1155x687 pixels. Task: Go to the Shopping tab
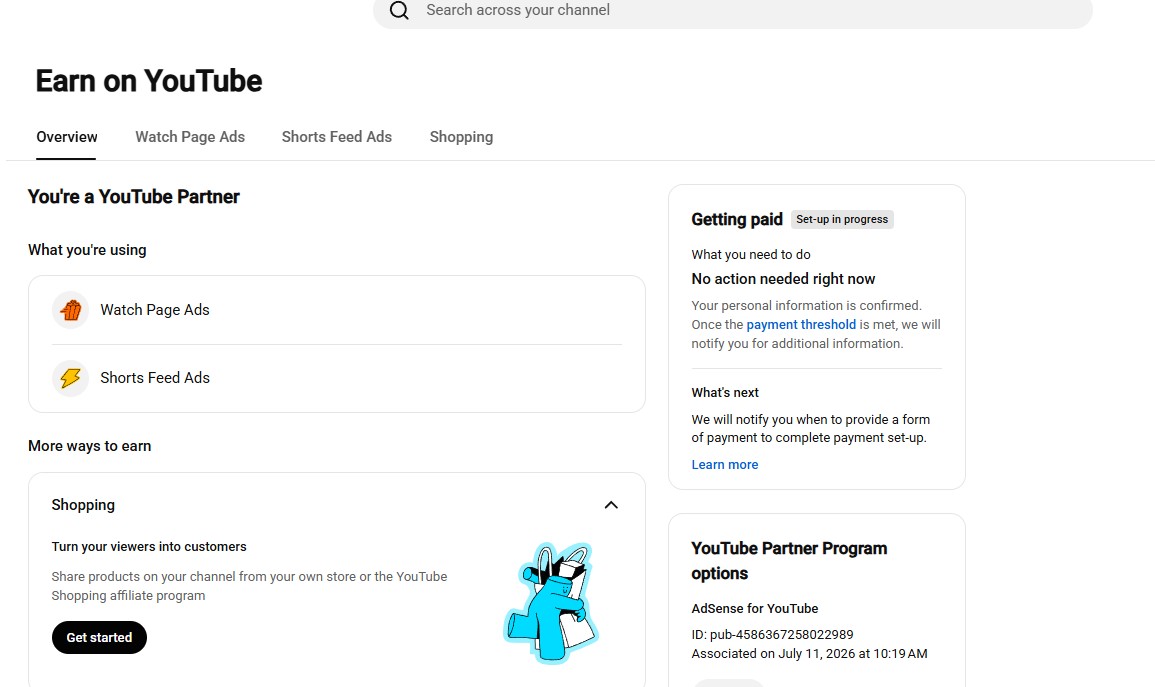click(x=461, y=137)
